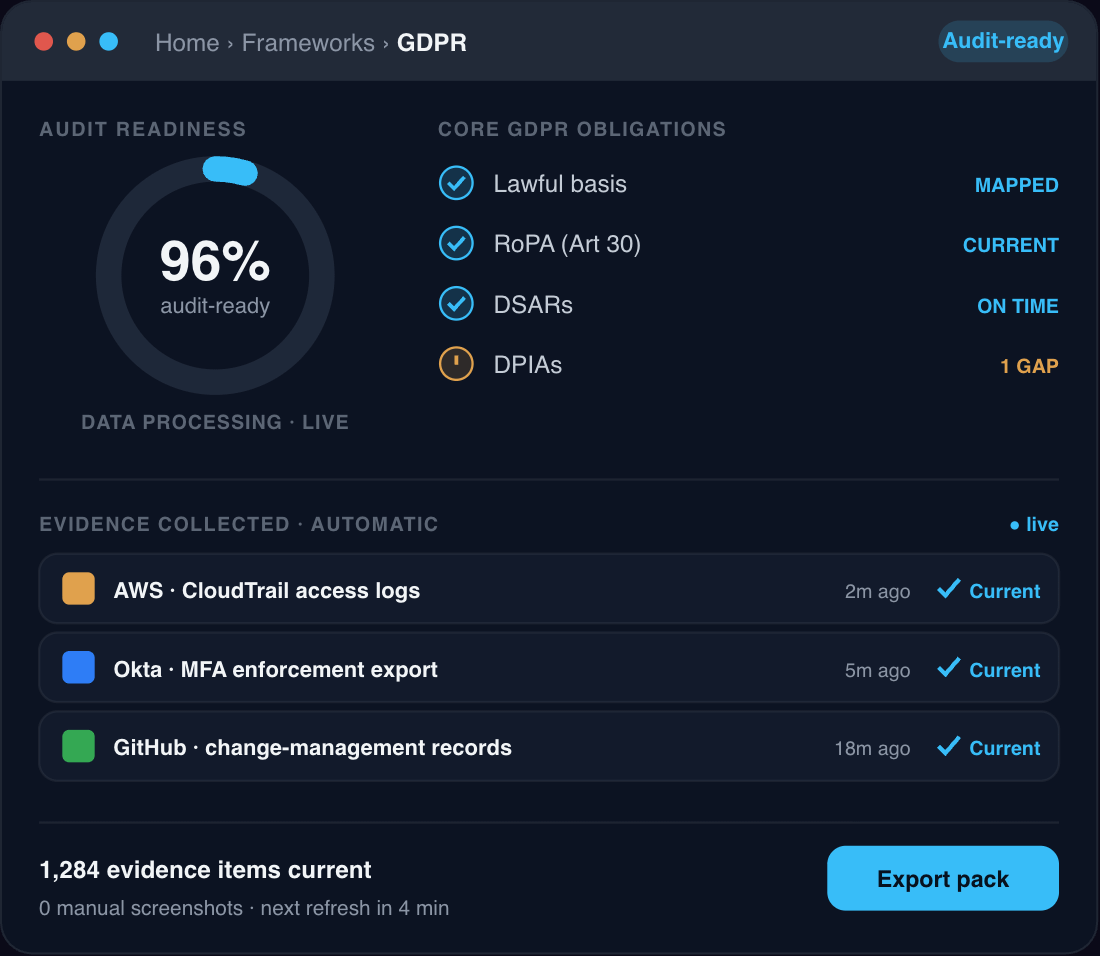Screen dimensions: 1100x956
Task: Click the 5m ago timestamp
Action: click(x=877, y=670)
